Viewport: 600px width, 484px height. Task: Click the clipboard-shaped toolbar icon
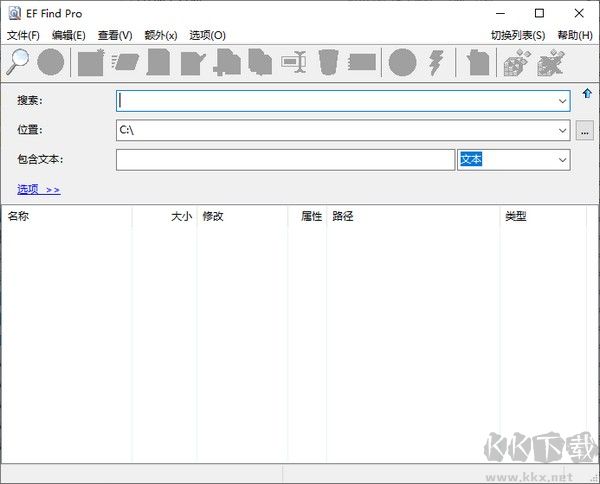coord(478,62)
